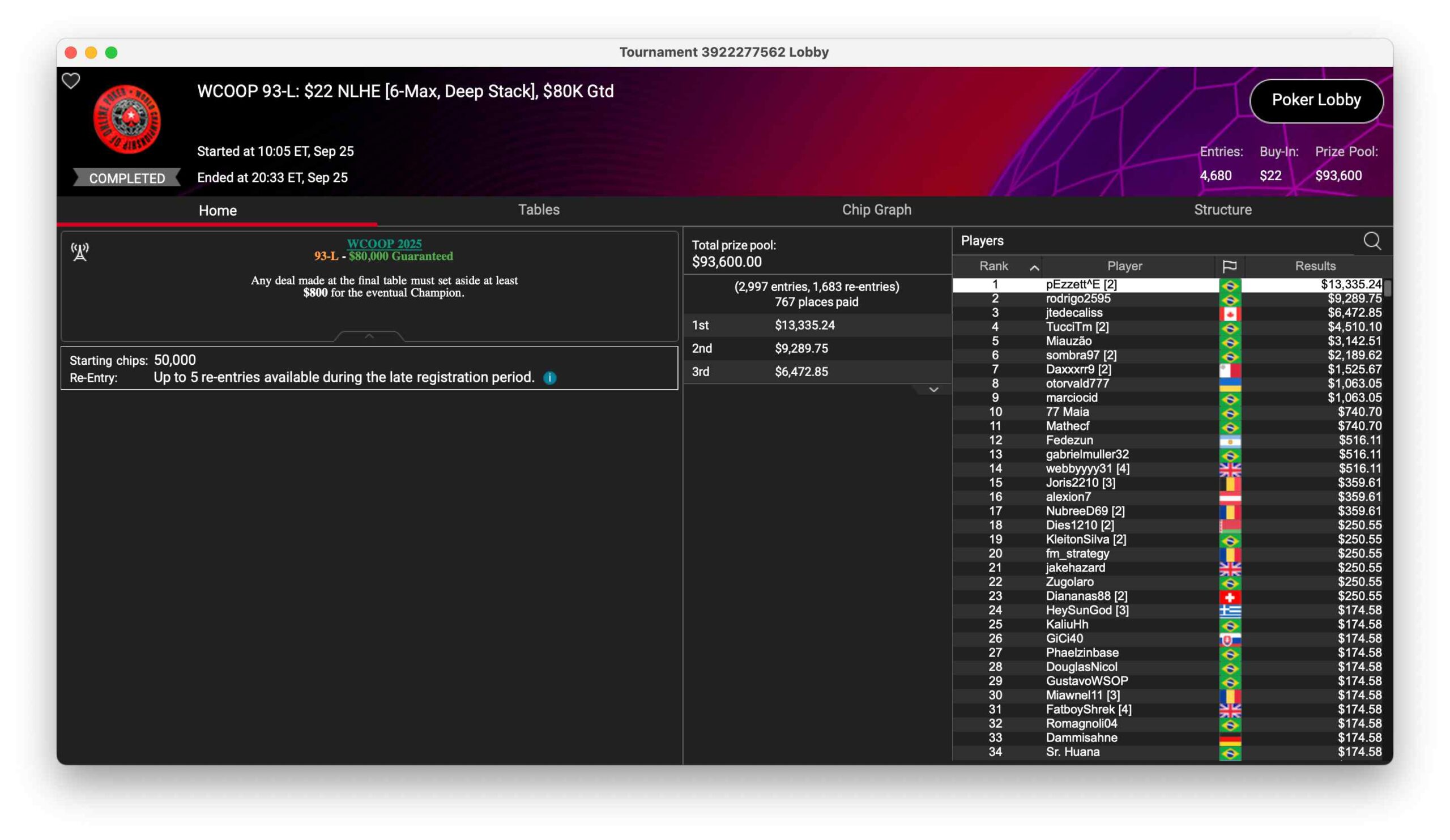Click the re-entry info icon

pyautogui.click(x=549, y=378)
